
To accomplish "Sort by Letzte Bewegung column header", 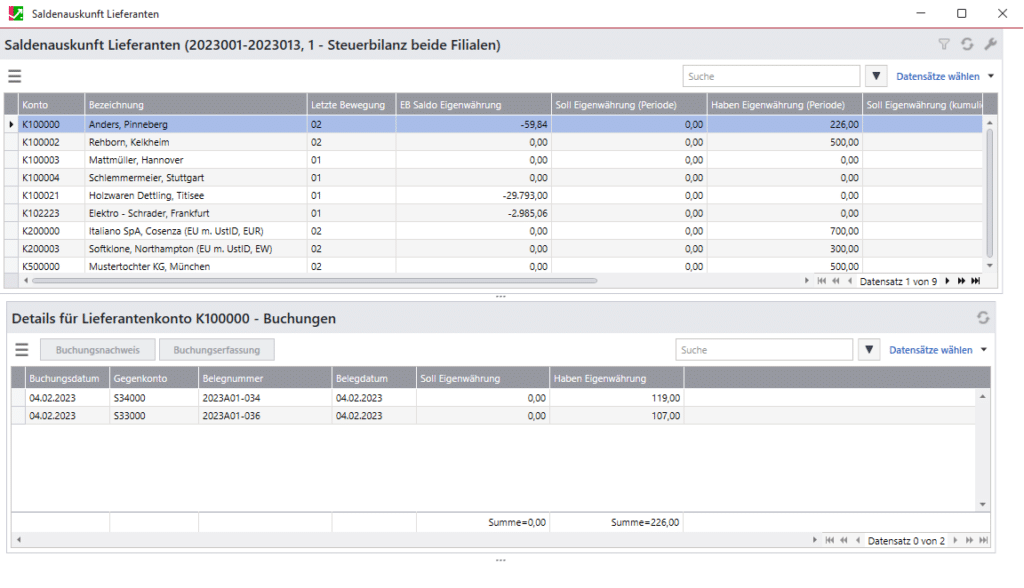I will point(351,105).
